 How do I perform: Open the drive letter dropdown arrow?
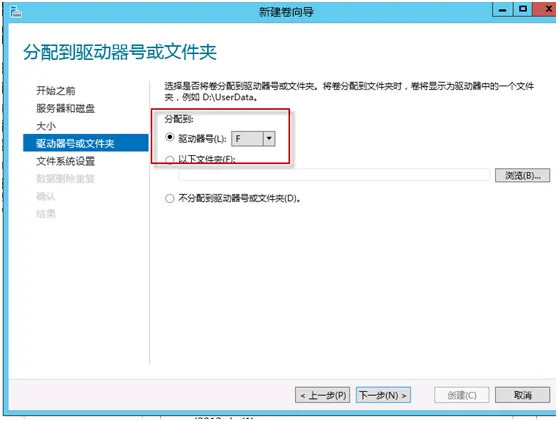(x=269, y=138)
